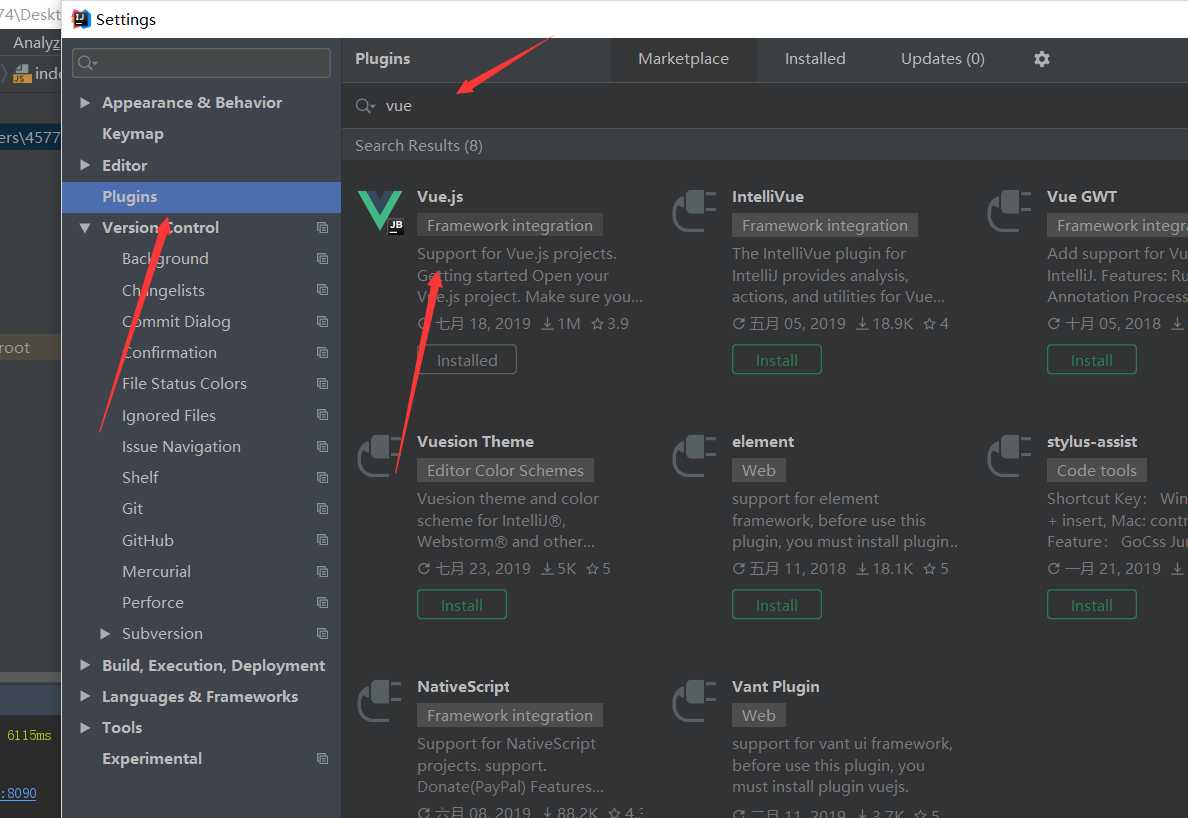
Task: Click the Vue GWT plugin plug icon
Action: pos(1010,211)
